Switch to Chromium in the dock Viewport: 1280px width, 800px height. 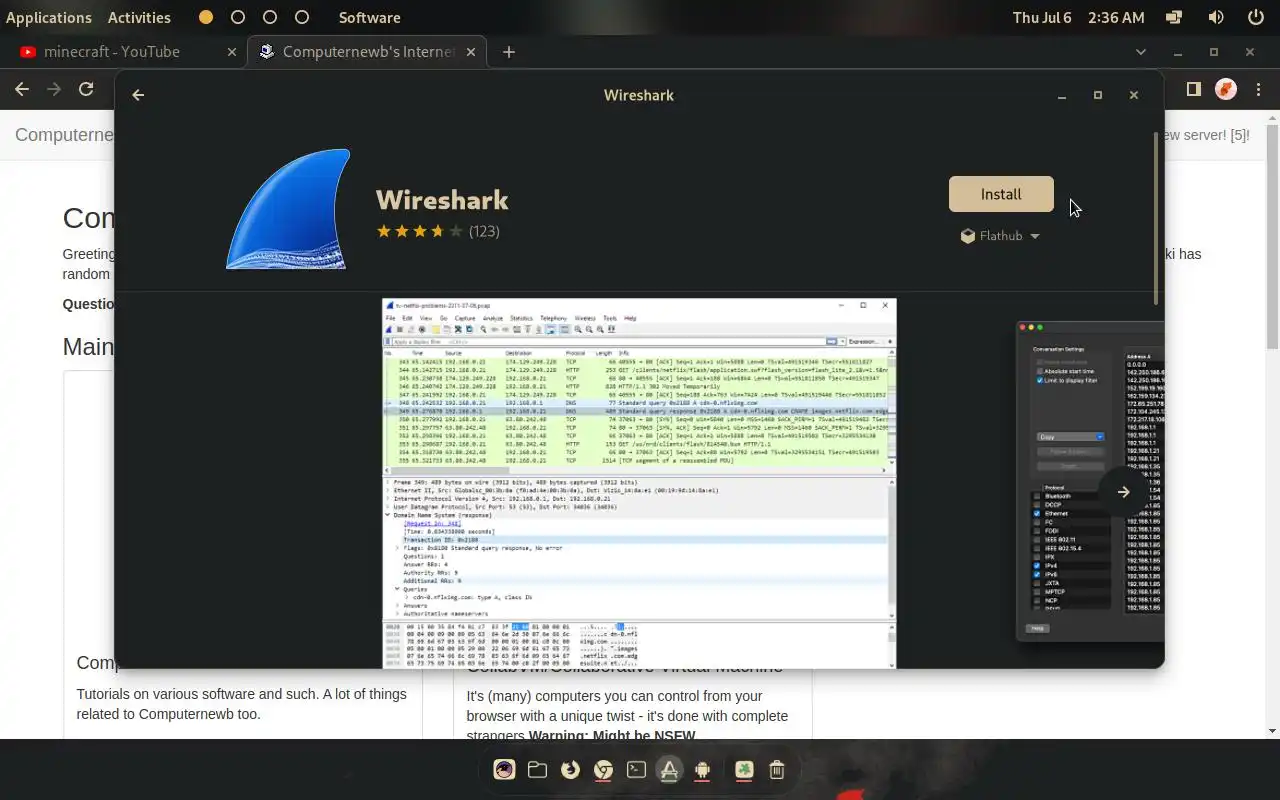coord(603,769)
